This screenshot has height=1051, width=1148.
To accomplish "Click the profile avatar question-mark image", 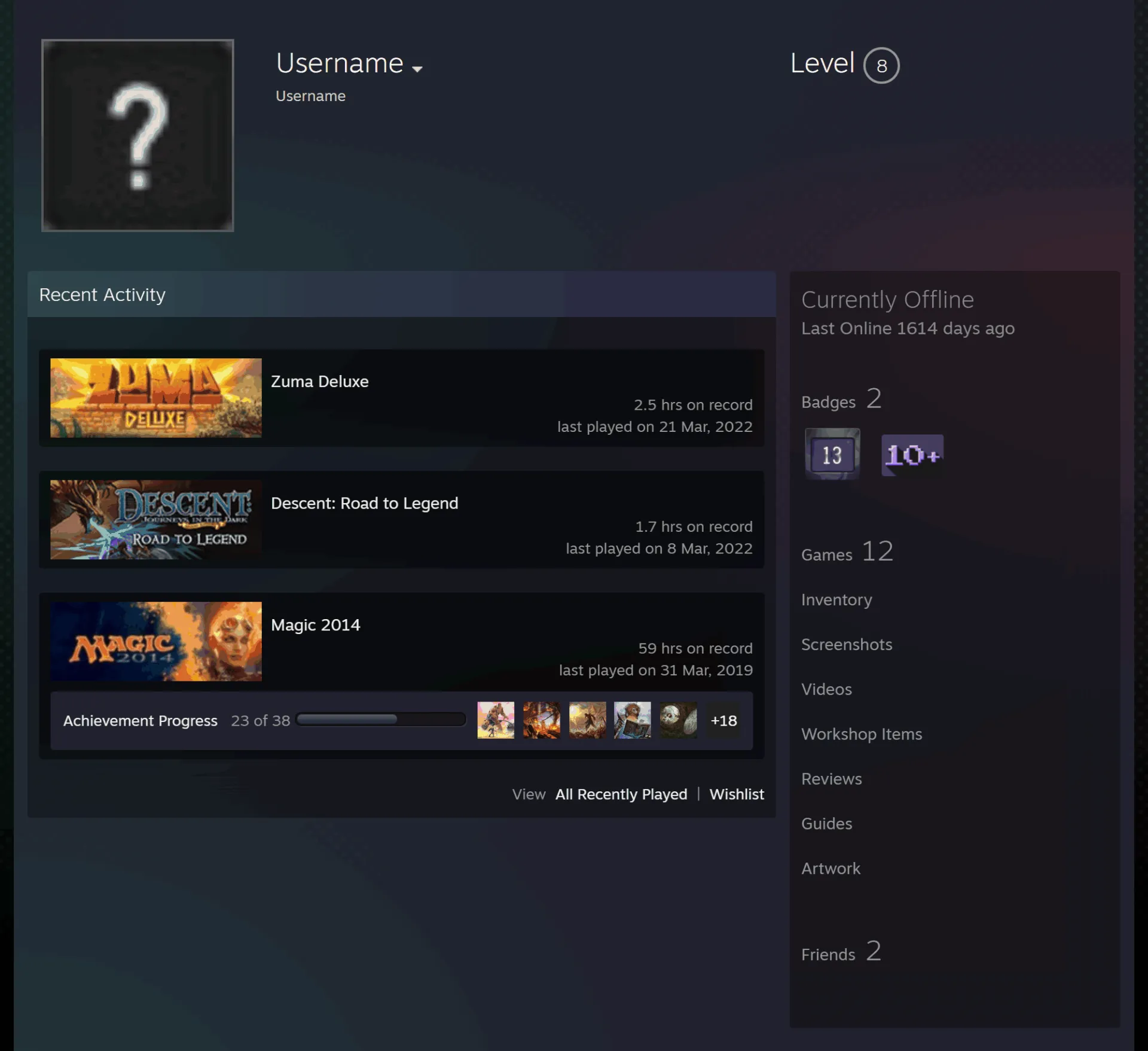I will coord(138,135).
